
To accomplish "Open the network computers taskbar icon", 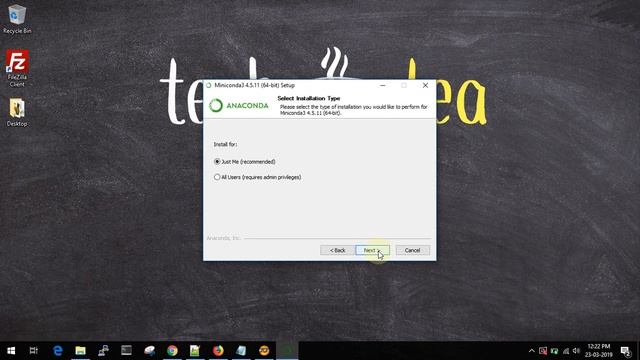I will [x=103, y=351].
